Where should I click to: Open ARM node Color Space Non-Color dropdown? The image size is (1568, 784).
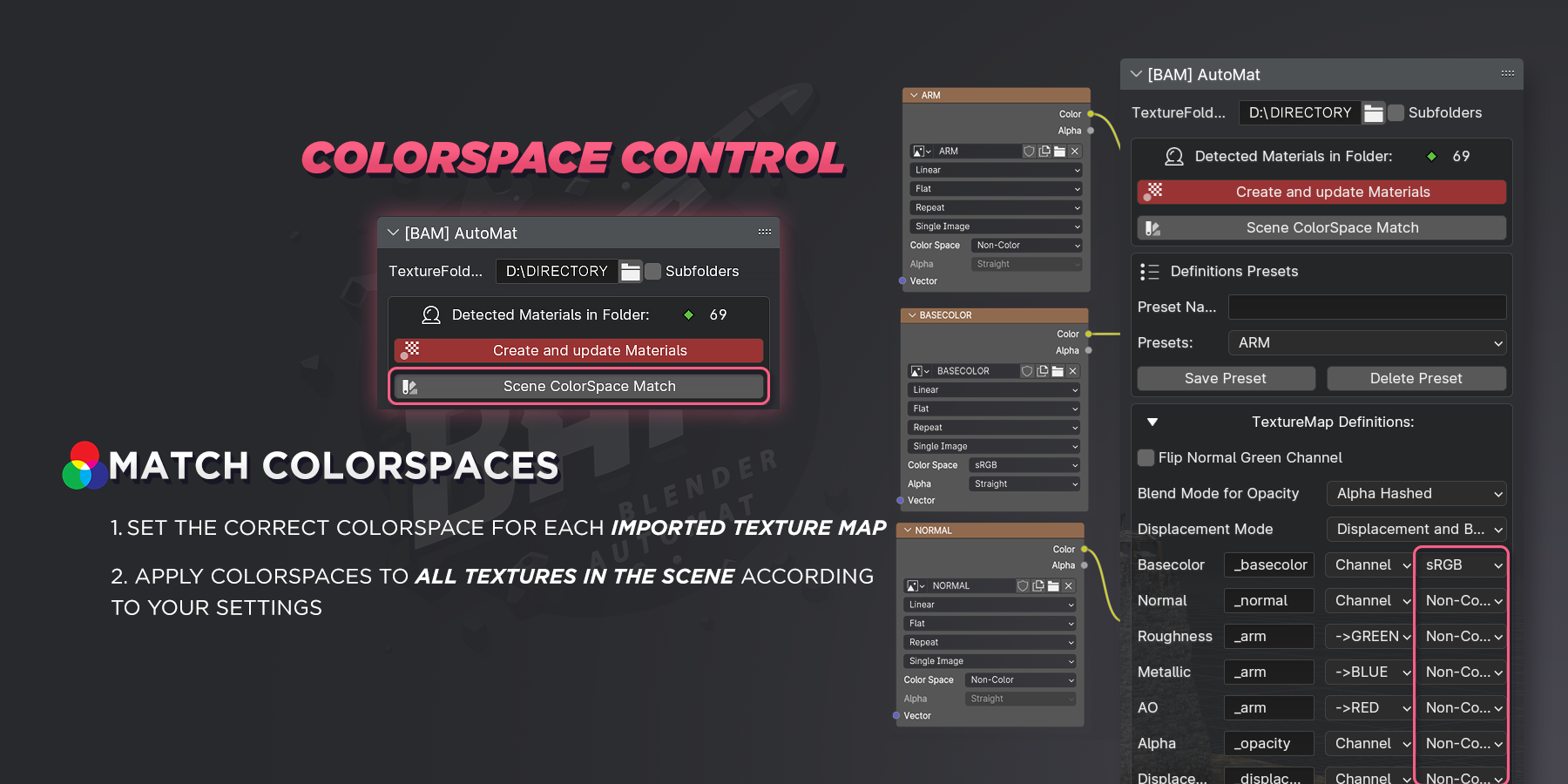(x=1026, y=246)
